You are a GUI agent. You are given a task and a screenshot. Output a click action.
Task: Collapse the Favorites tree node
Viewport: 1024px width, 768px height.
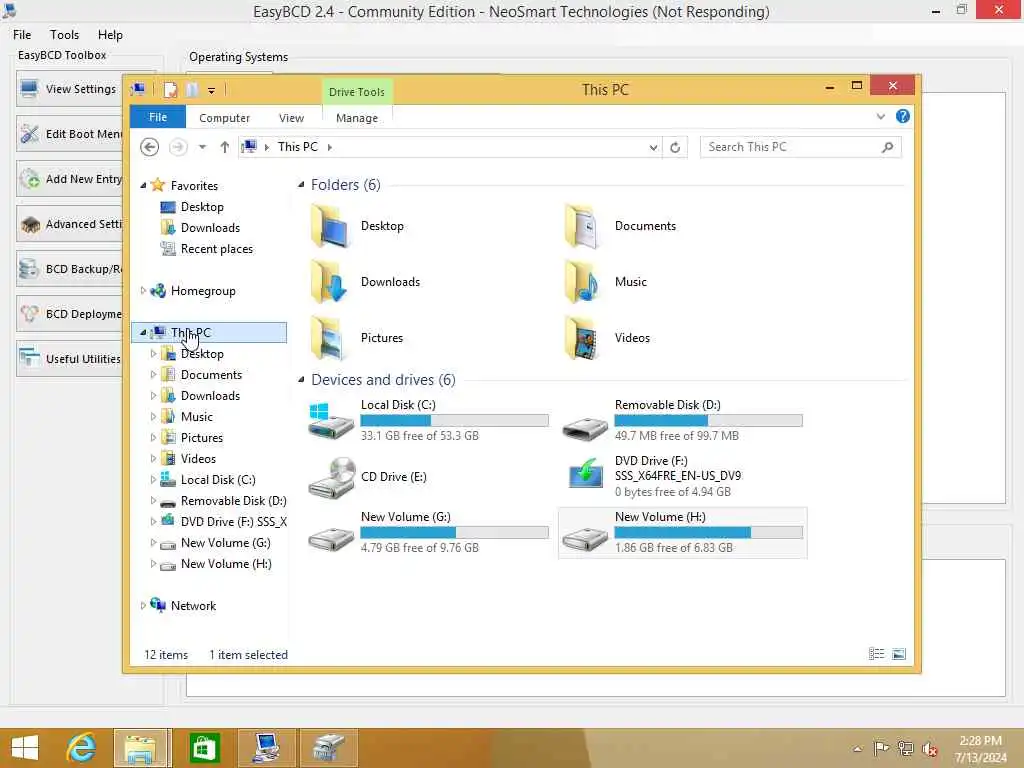[x=143, y=186]
